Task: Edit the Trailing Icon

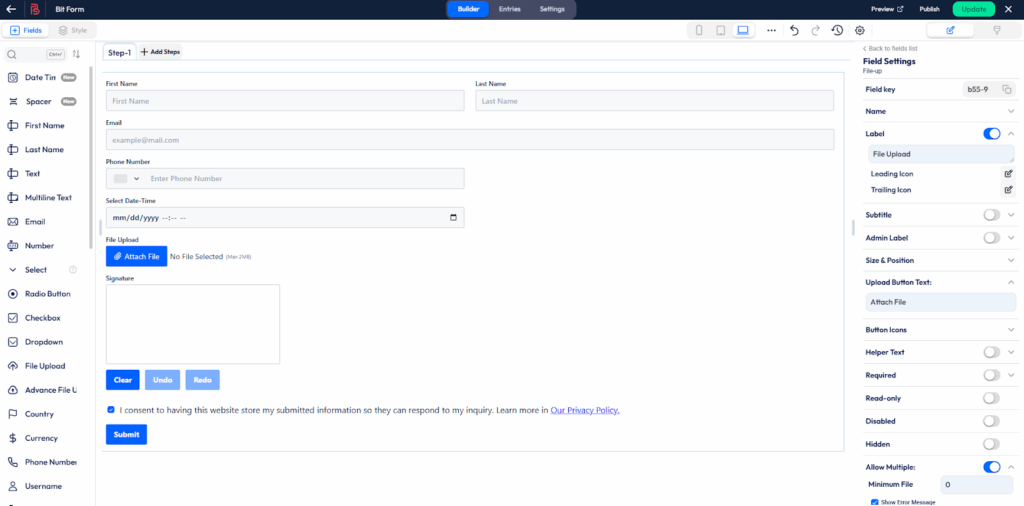Action: pos(1008,190)
